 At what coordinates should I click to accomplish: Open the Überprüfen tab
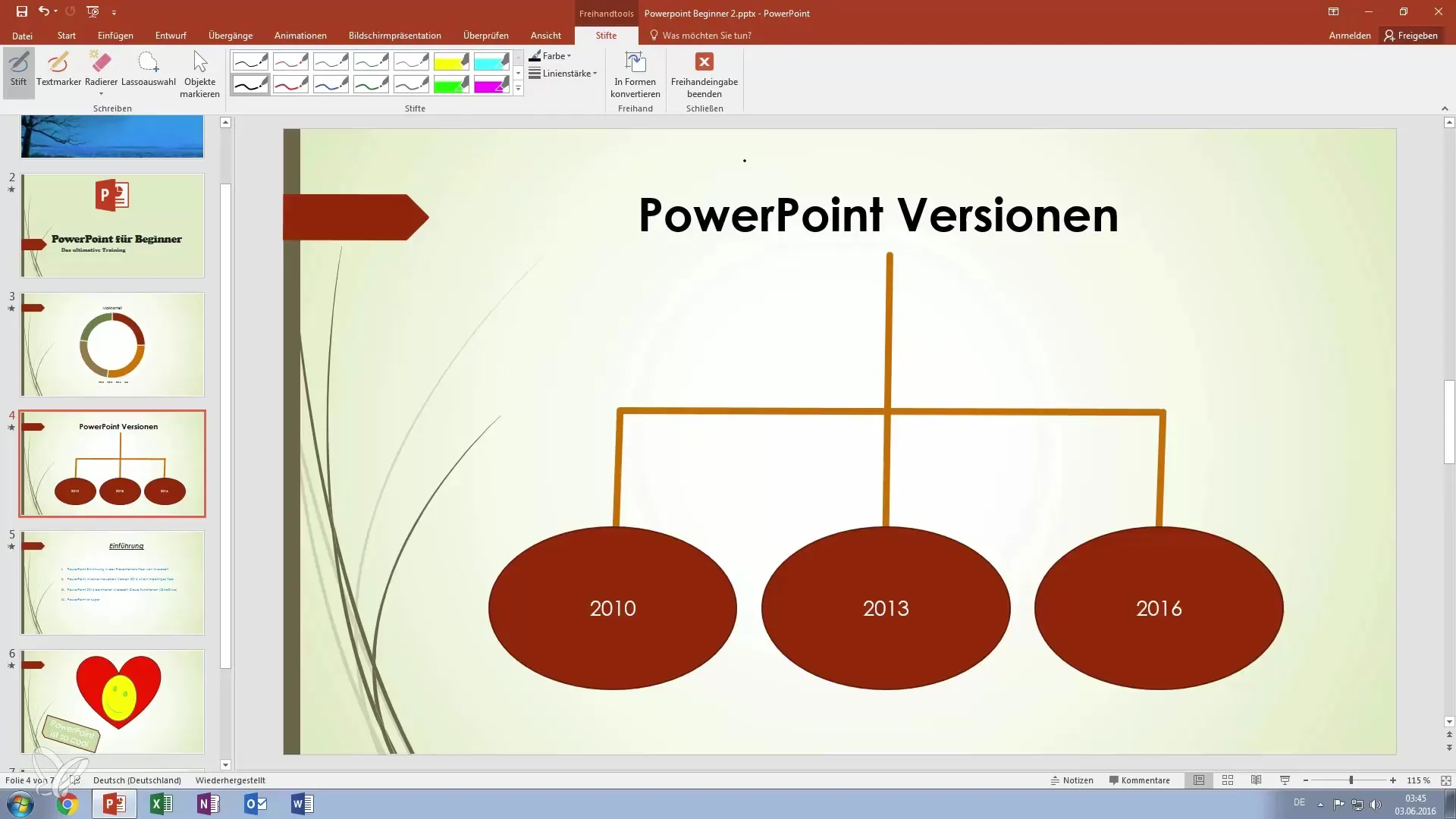(x=486, y=36)
